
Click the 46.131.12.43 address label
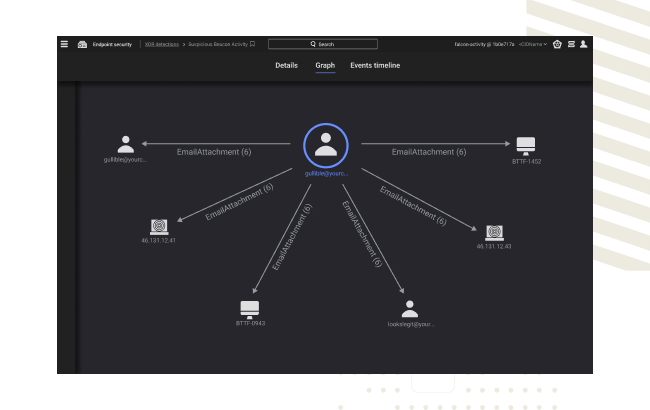point(494,246)
